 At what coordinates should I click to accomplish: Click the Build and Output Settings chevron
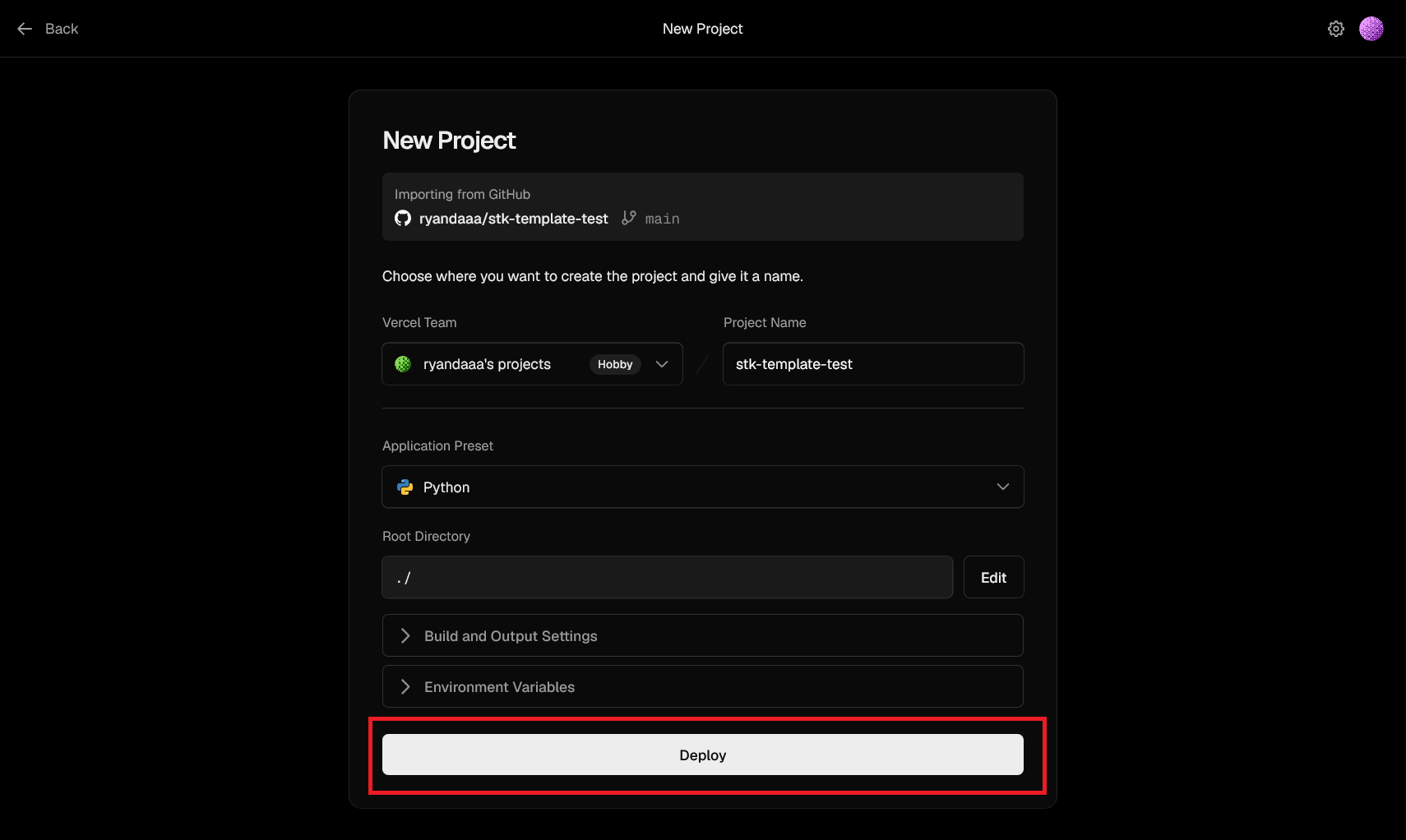pyautogui.click(x=405, y=635)
